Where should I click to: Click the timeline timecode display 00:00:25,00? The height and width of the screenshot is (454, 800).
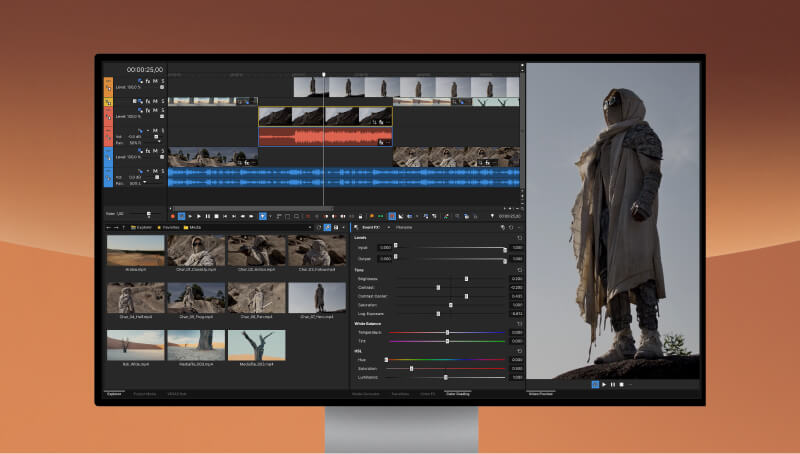click(145, 69)
